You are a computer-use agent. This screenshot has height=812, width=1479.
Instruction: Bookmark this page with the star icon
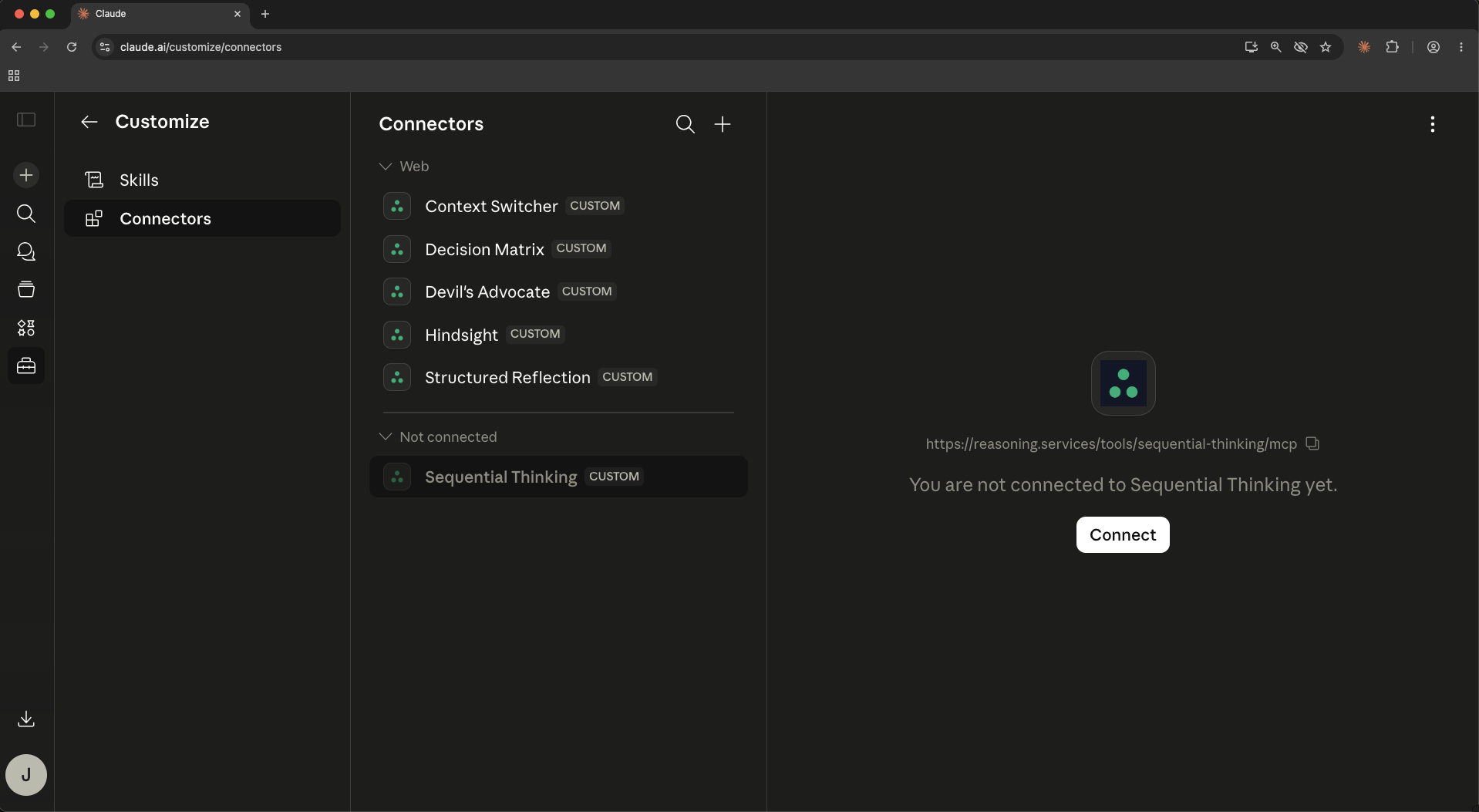[1326, 47]
